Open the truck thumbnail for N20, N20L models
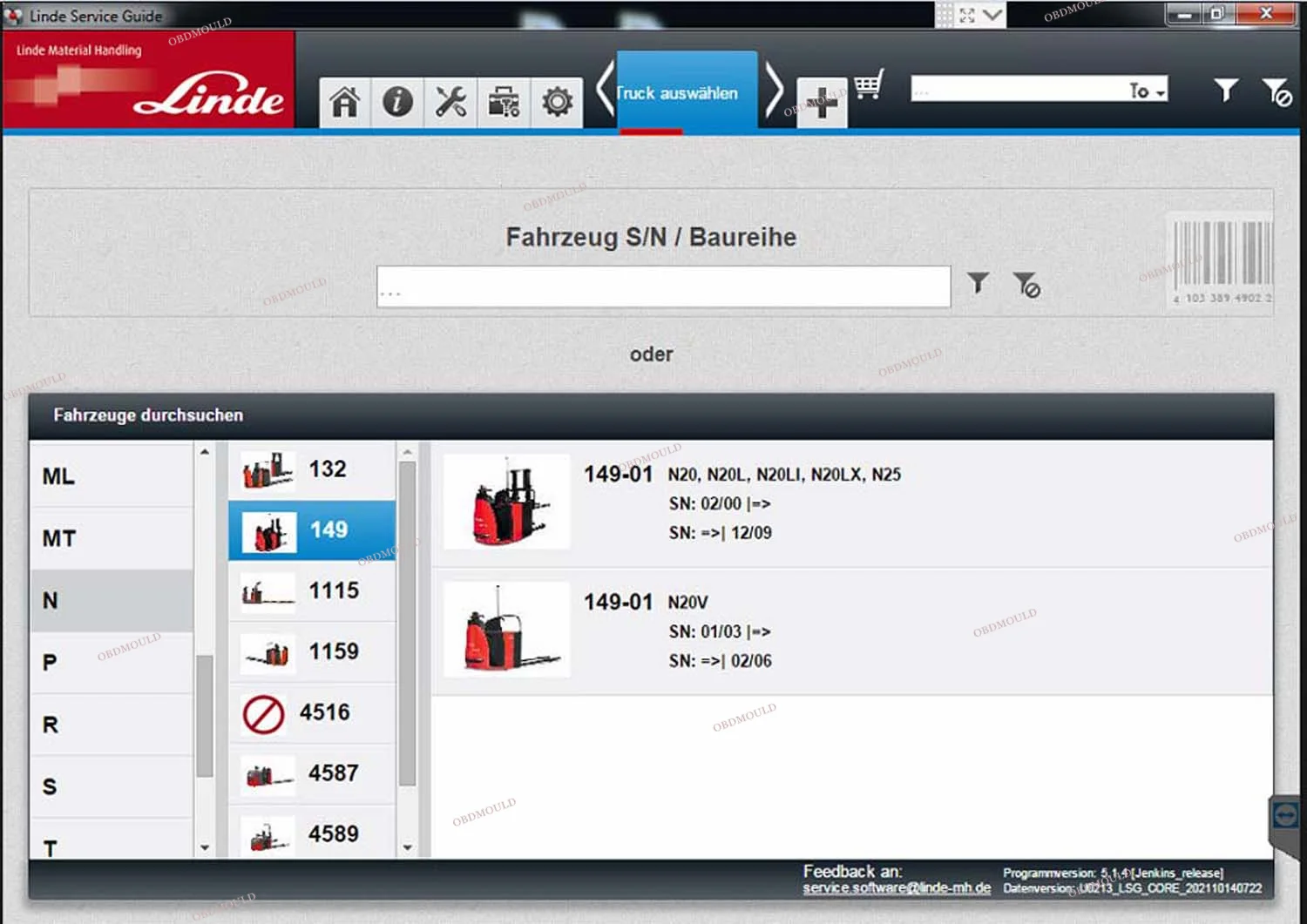 pos(507,502)
